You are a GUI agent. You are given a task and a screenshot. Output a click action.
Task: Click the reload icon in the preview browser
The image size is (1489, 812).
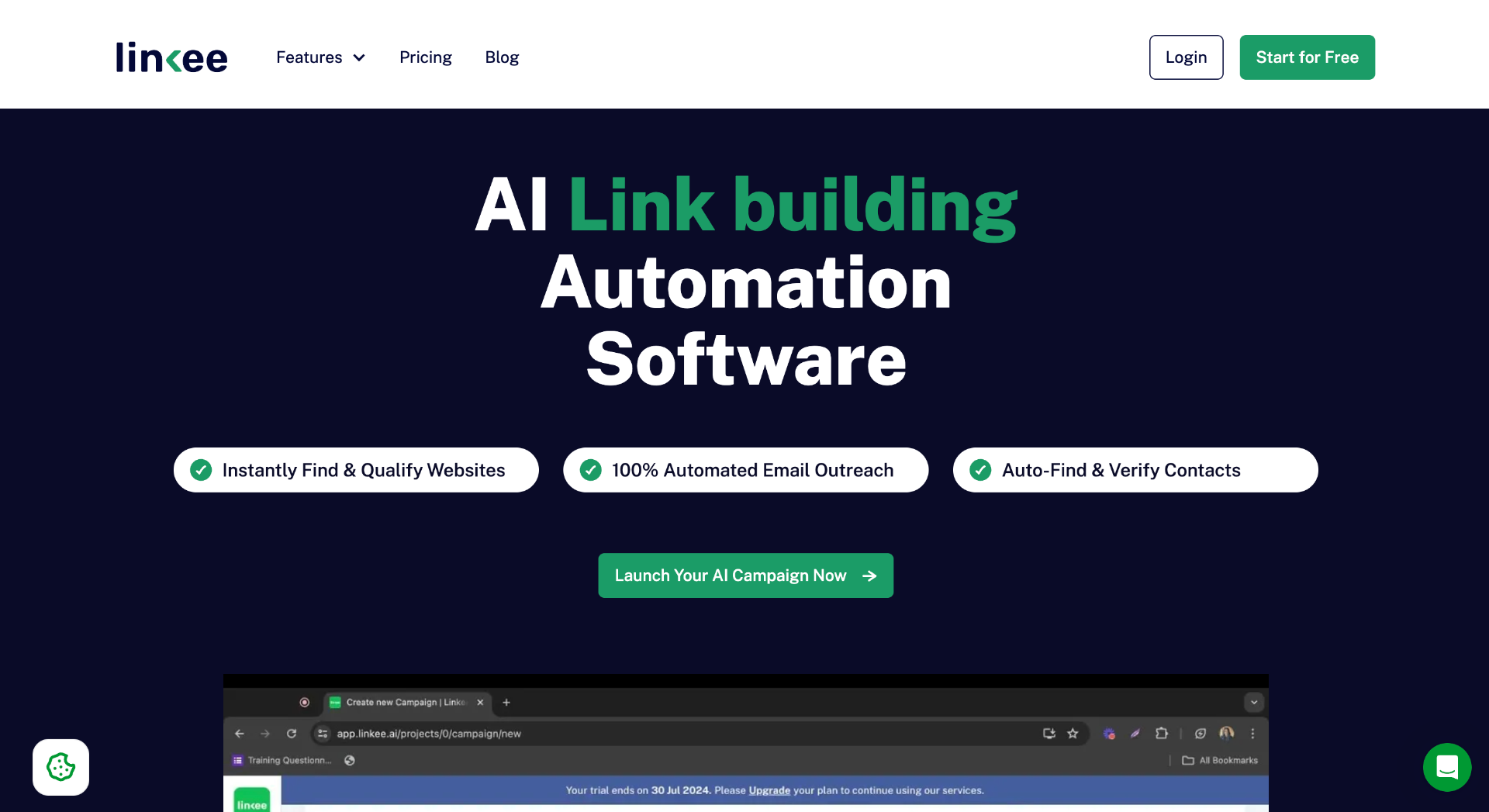(x=292, y=734)
